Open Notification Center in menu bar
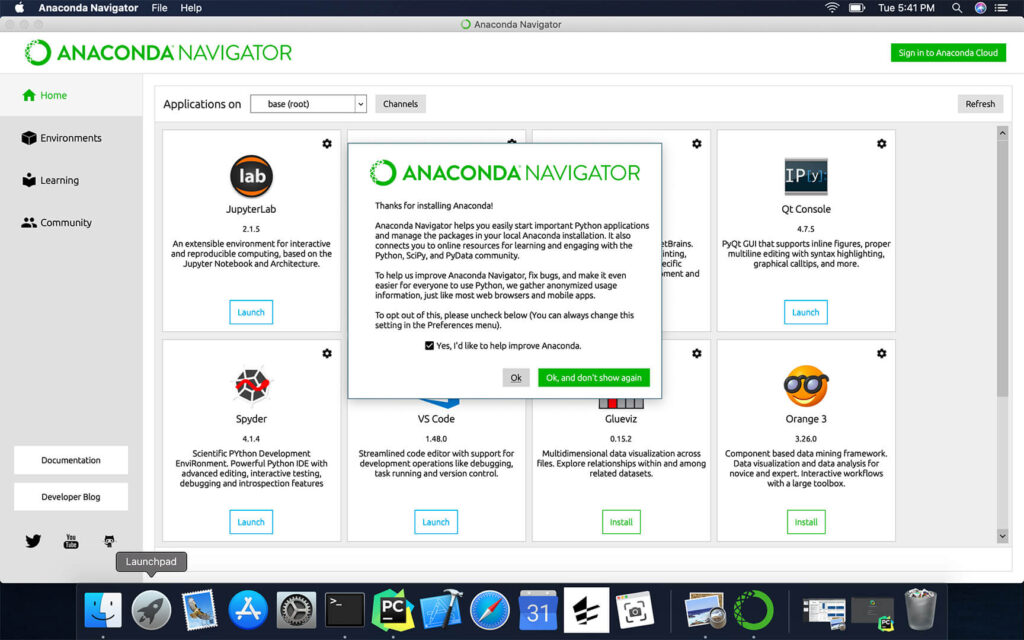The height and width of the screenshot is (640, 1024). [x=1001, y=8]
